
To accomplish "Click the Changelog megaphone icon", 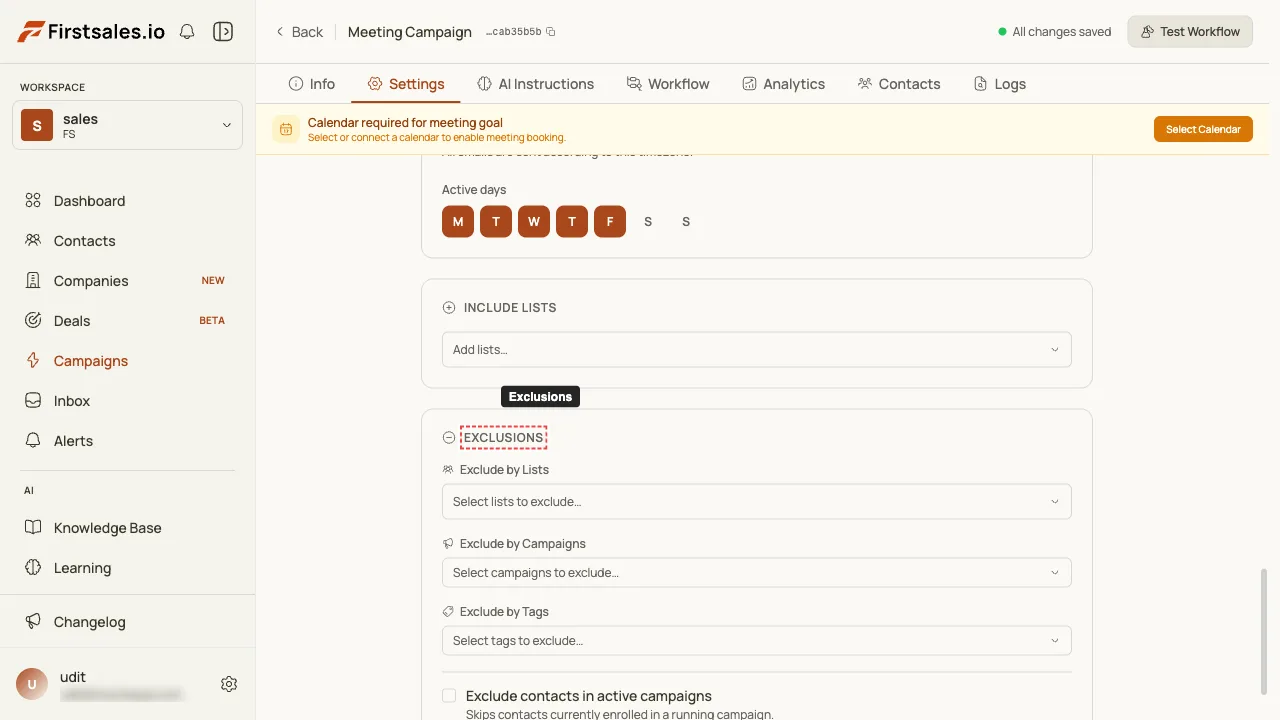I will point(33,622).
